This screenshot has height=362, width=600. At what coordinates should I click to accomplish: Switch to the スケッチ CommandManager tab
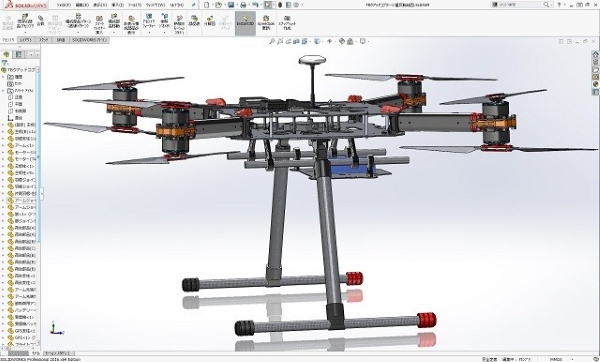[x=44, y=40]
